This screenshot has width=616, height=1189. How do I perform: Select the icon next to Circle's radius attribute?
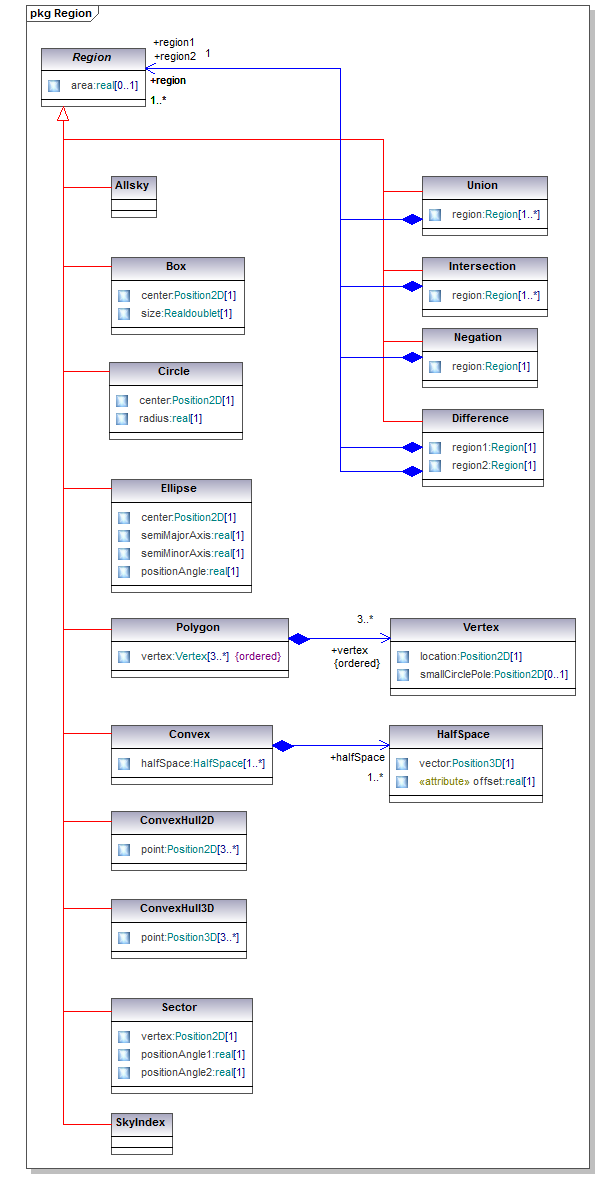click(123, 418)
